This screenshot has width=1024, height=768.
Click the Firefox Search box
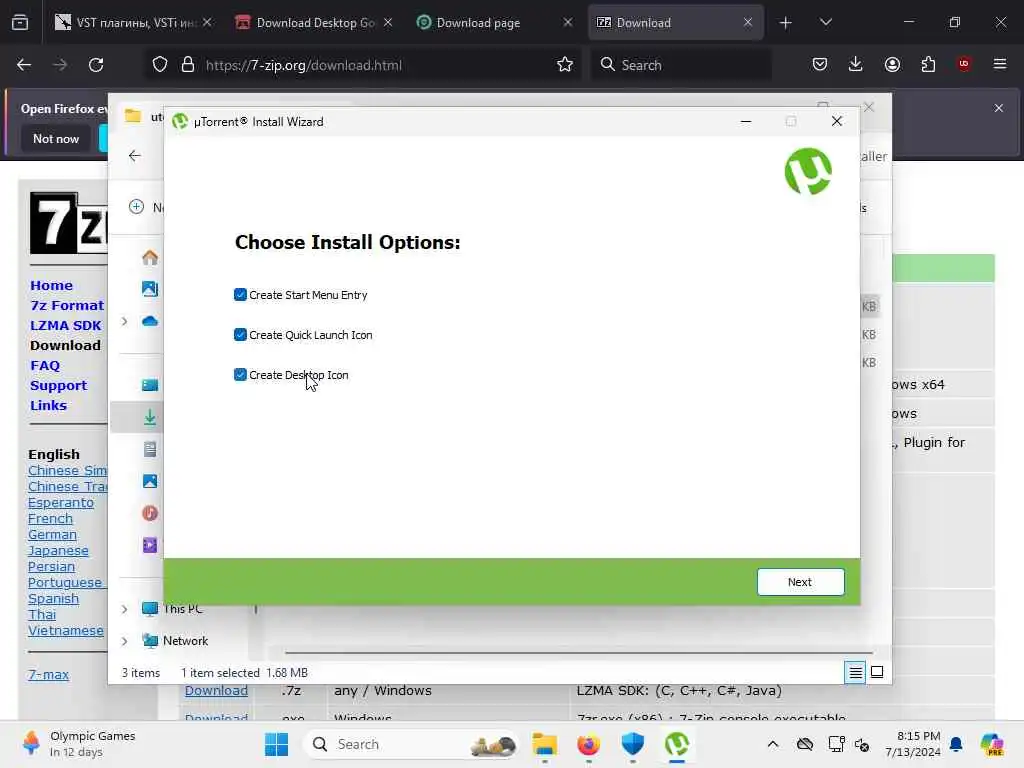click(x=681, y=65)
